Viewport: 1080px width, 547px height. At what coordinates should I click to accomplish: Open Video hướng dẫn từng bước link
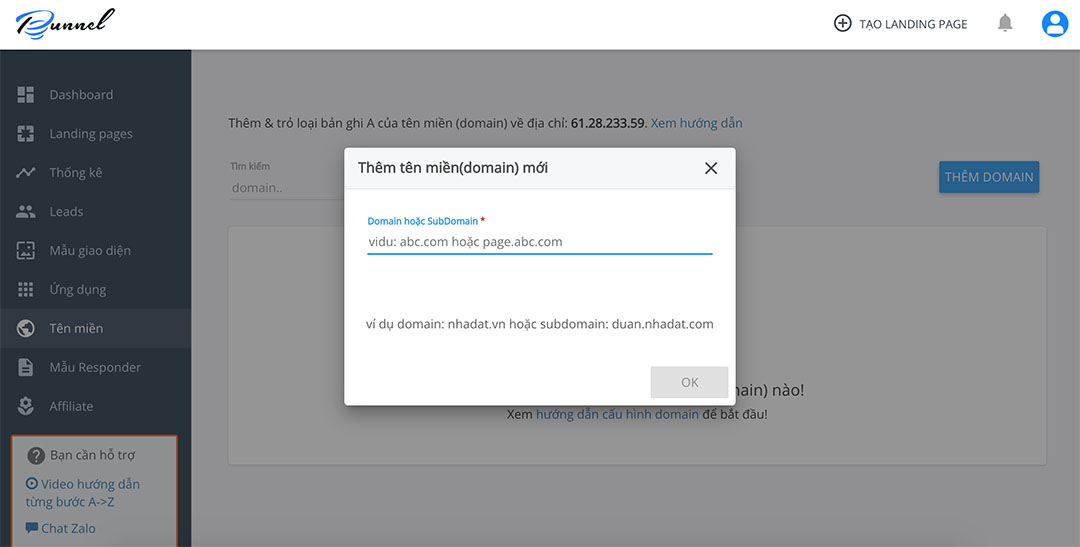(x=83, y=493)
